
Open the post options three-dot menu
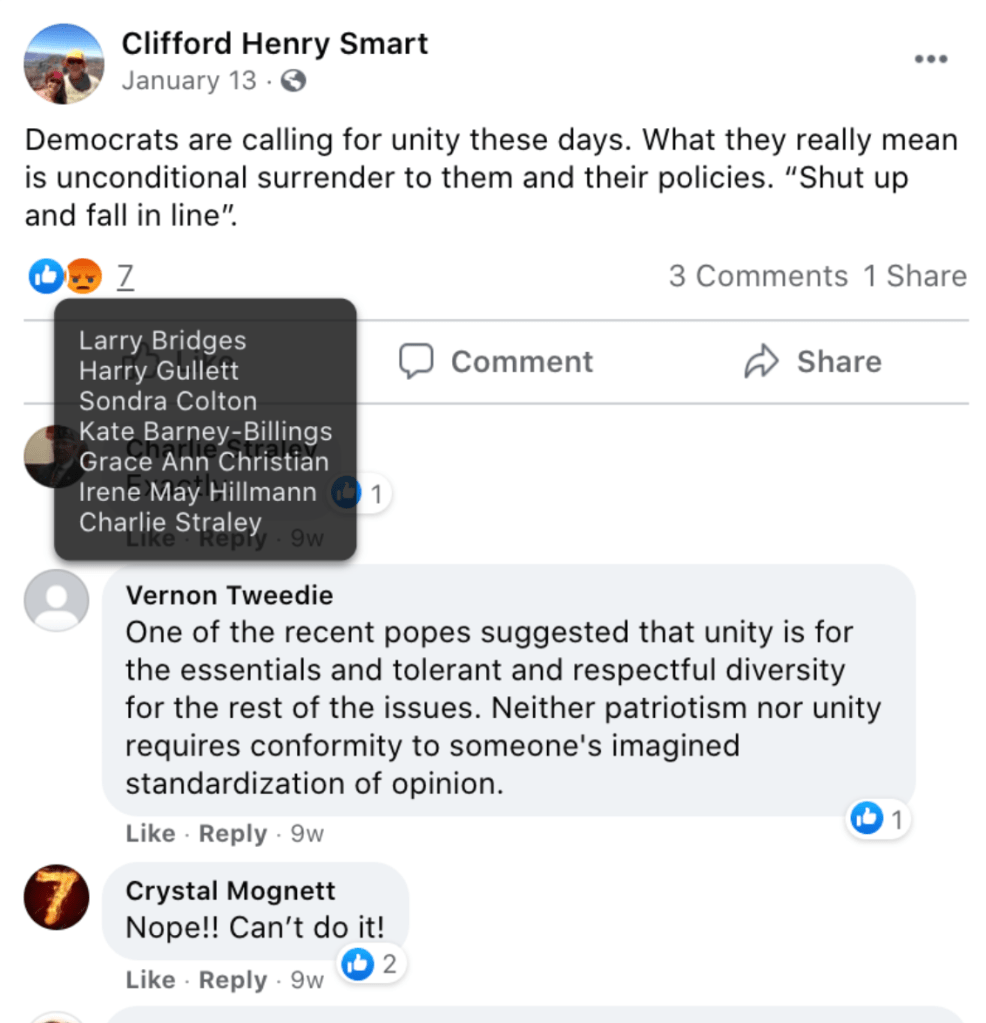click(x=930, y=60)
